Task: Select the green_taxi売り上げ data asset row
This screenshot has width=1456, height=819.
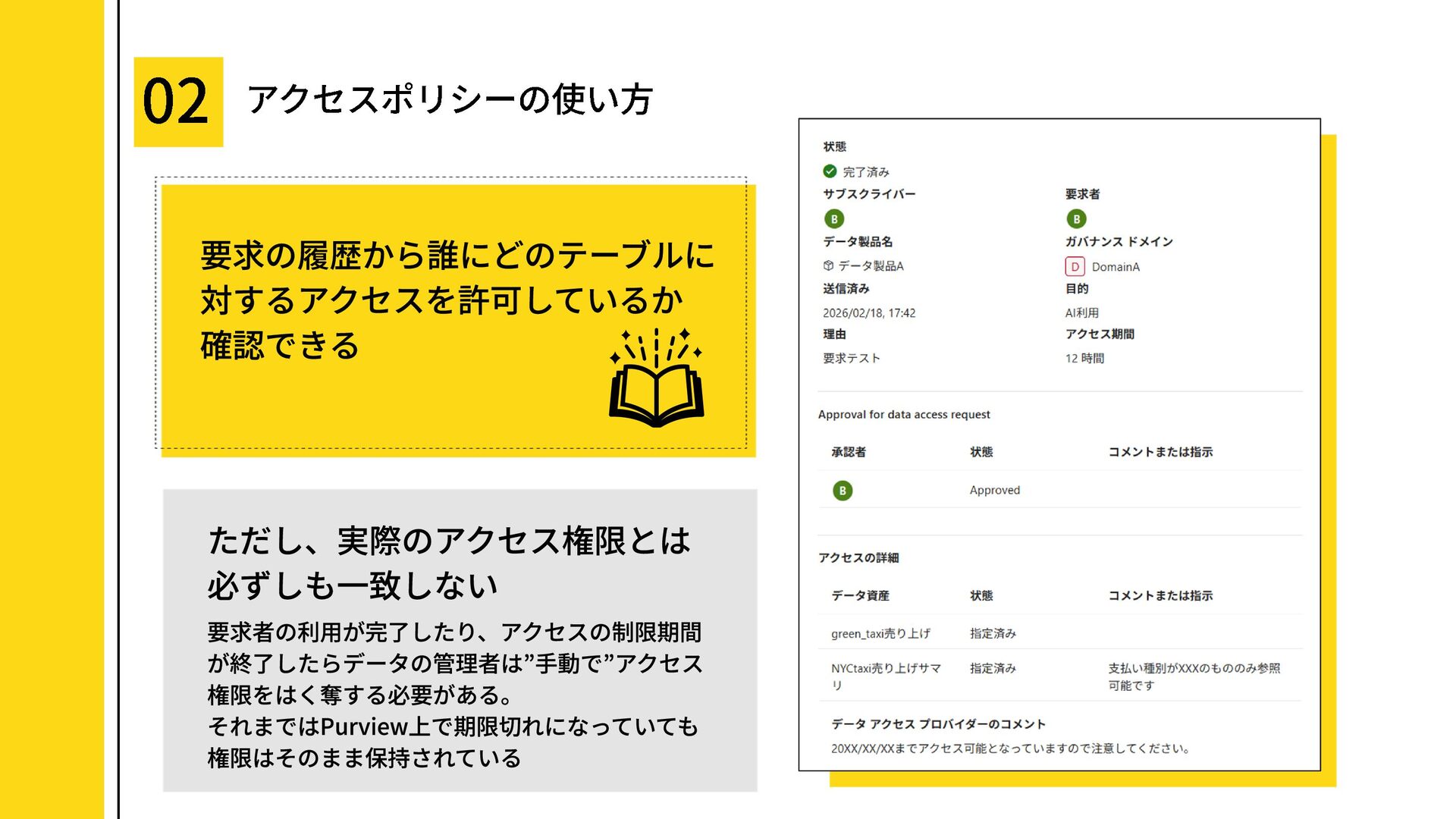Action: click(x=880, y=633)
